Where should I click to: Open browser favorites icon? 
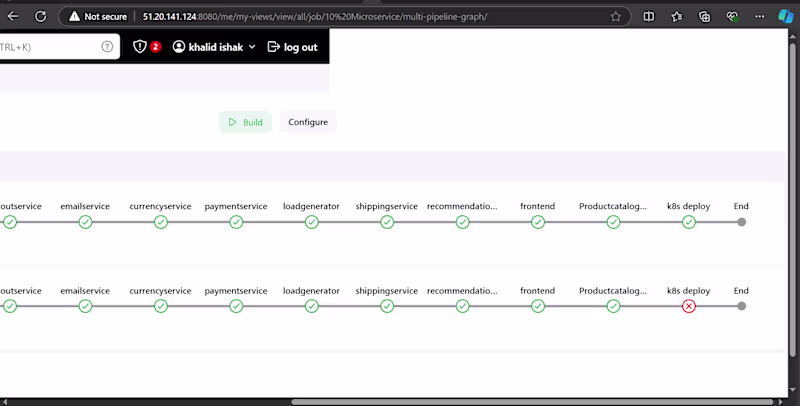[677, 16]
